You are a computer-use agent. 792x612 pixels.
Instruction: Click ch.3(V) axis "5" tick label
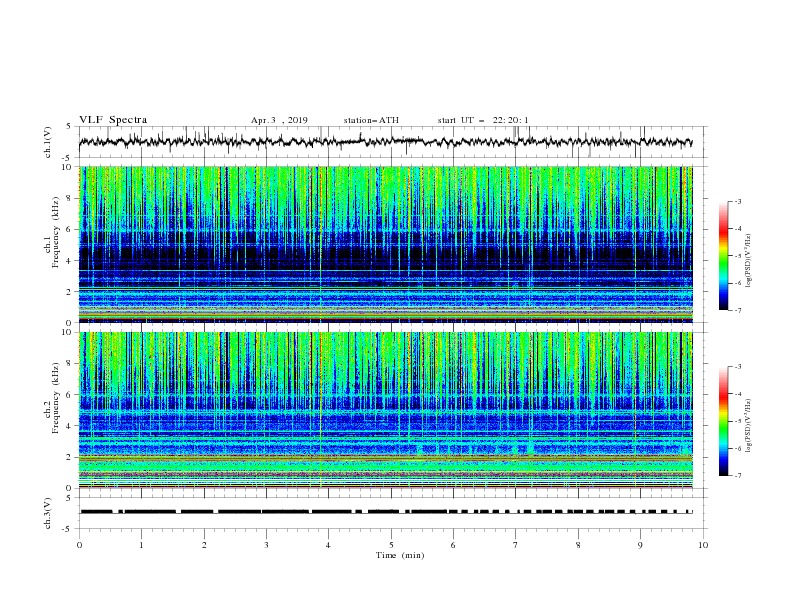click(70, 497)
